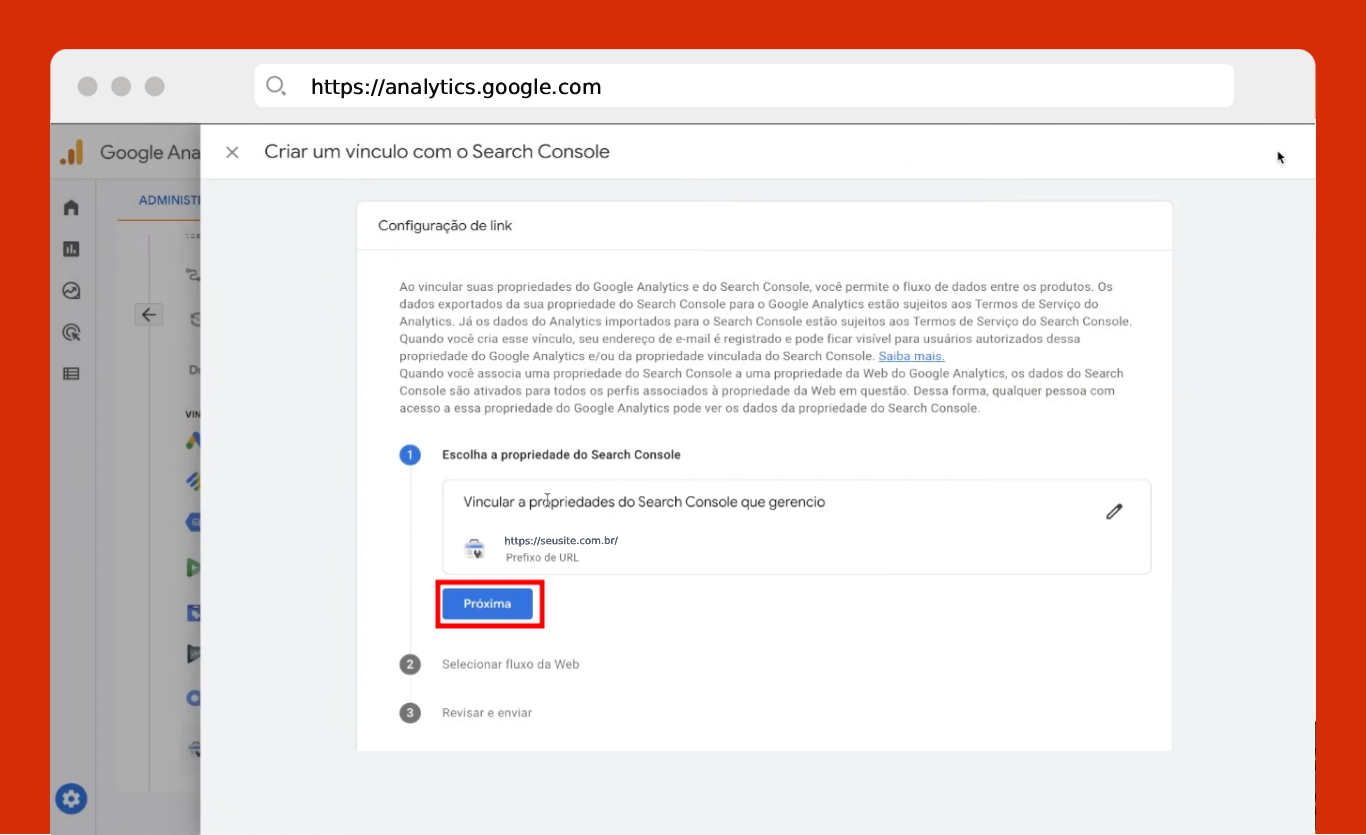This screenshot has height=835, width=1366.
Task: Open the Reports bar chart icon
Action: click(x=71, y=249)
